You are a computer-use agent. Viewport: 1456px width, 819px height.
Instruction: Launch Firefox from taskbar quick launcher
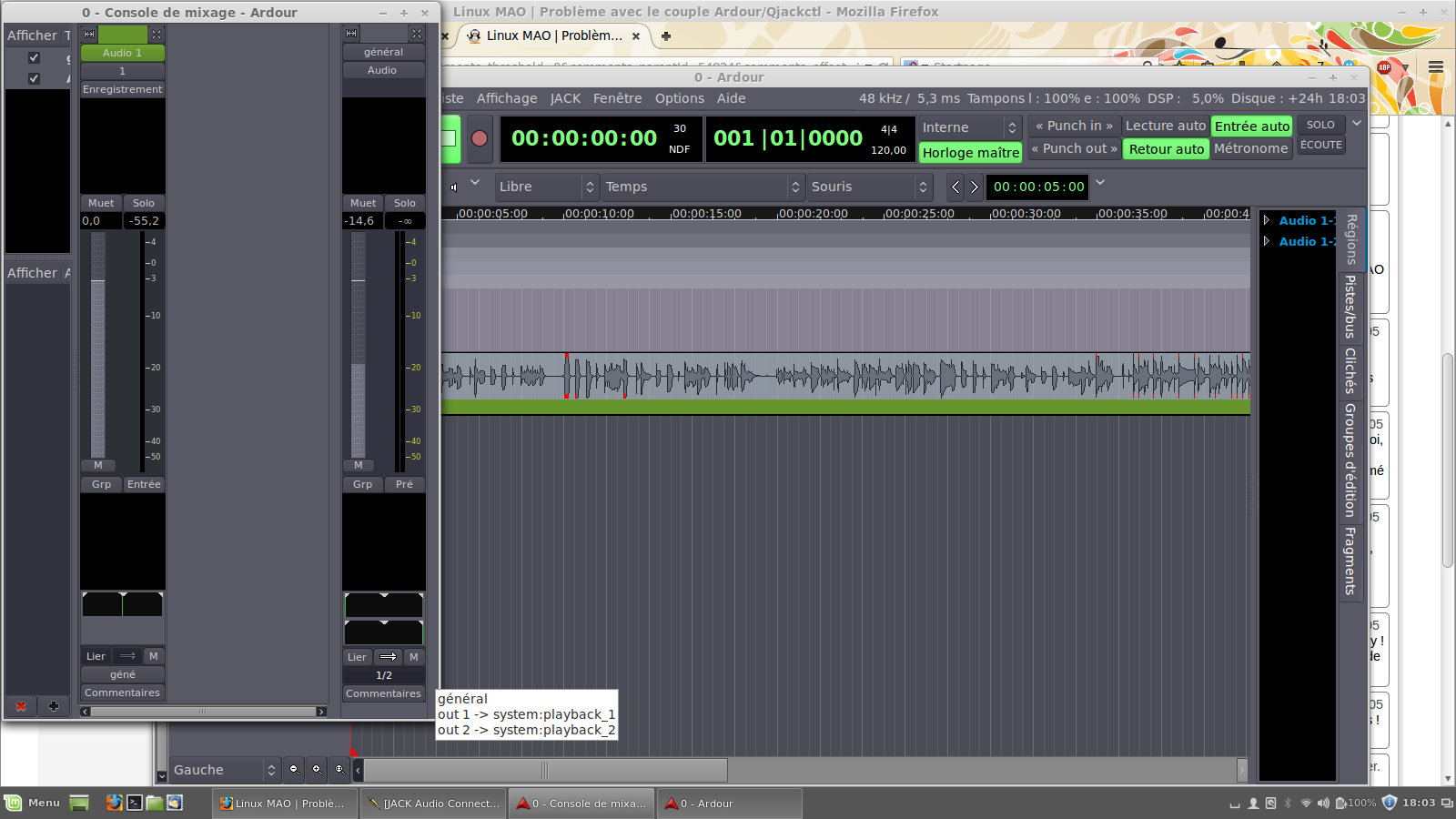coord(114,803)
